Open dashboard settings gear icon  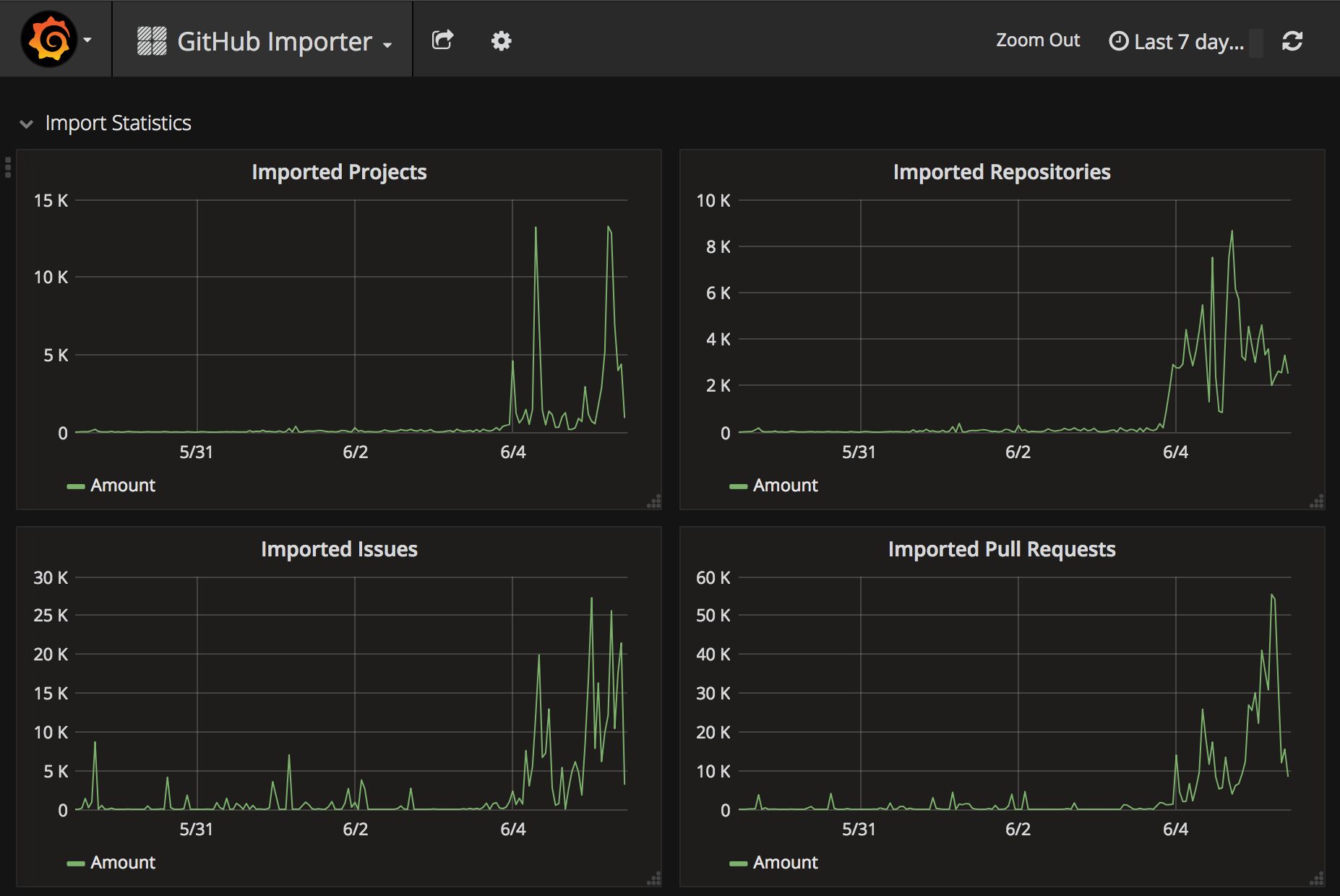click(501, 41)
